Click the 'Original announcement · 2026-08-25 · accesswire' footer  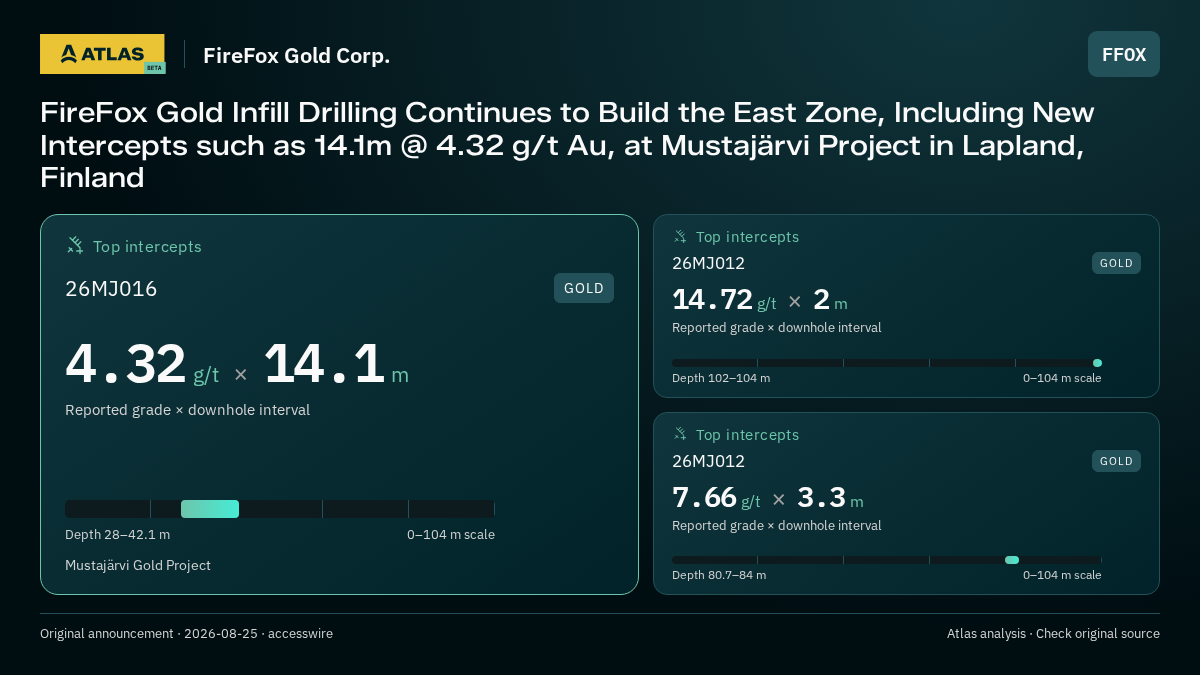coord(186,634)
